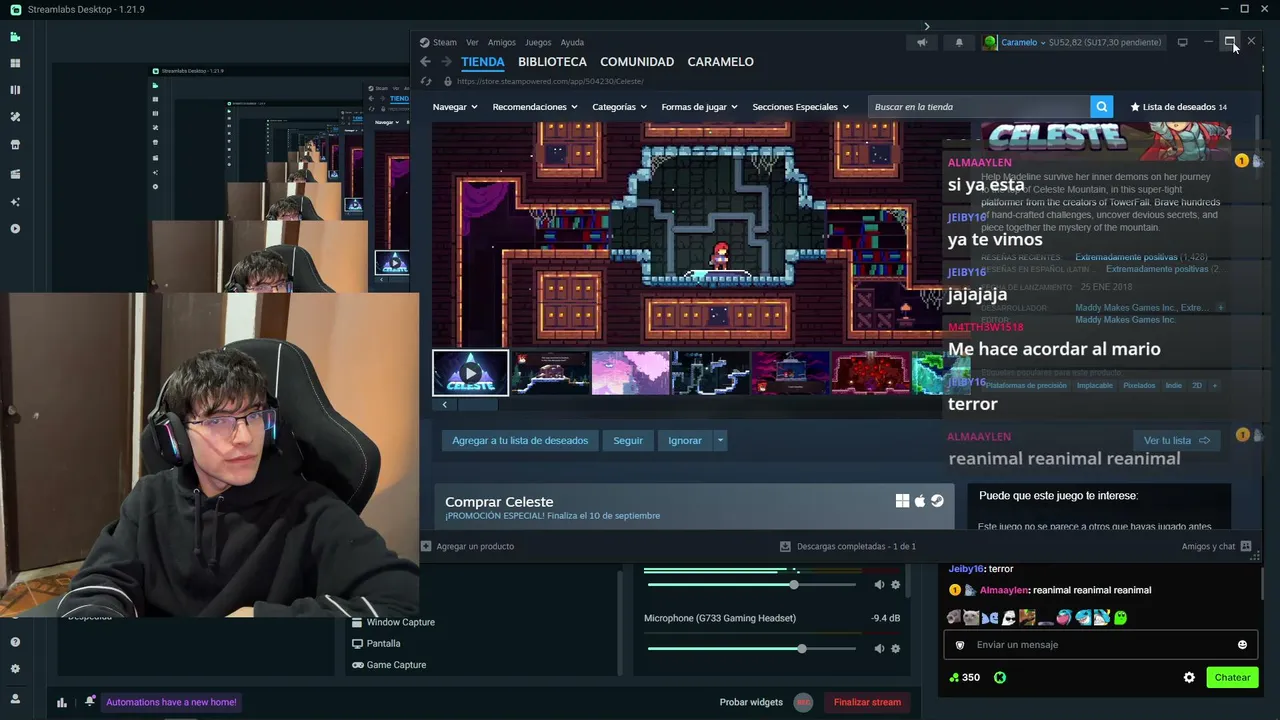Click the Probar widgets button
The height and width of the screenshot is (720, 1280).
pos(751,702)
